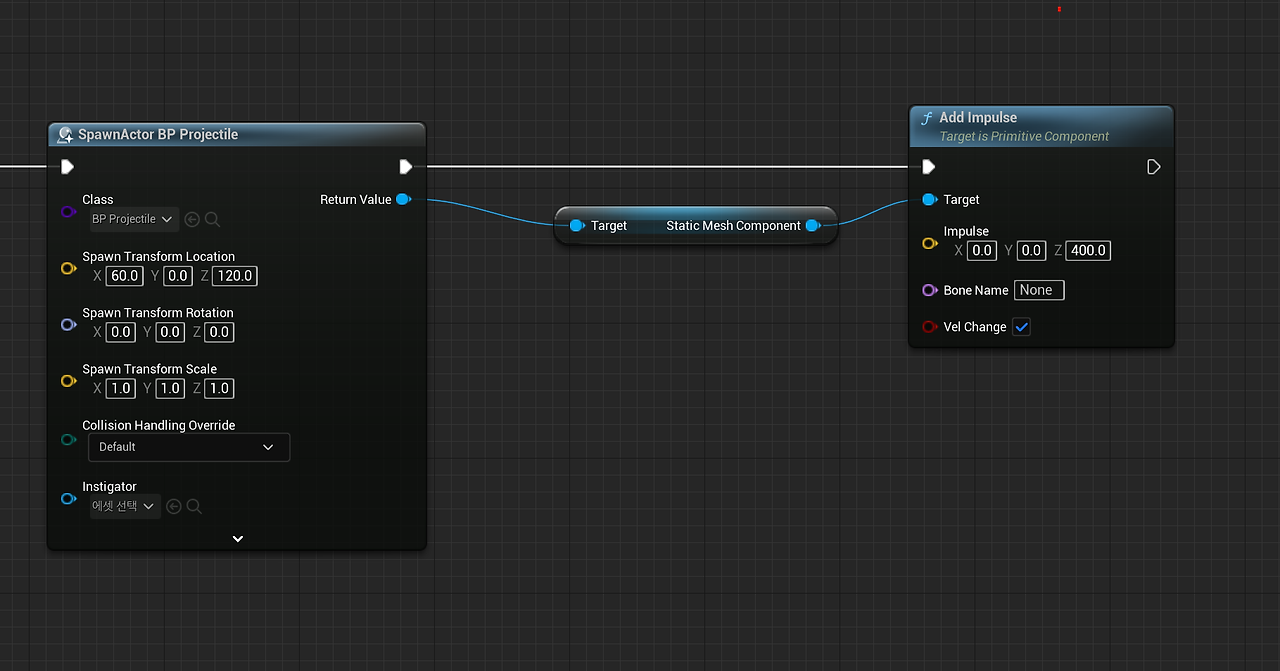Click the magnifier browse icon beside the Instigator picker
The width and height of the screenshot is (1280, 671).
(195, 506)
